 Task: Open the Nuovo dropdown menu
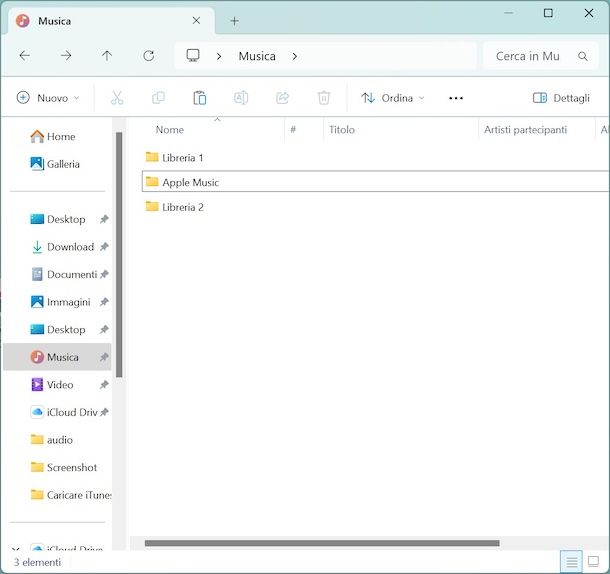click(48, 98)
